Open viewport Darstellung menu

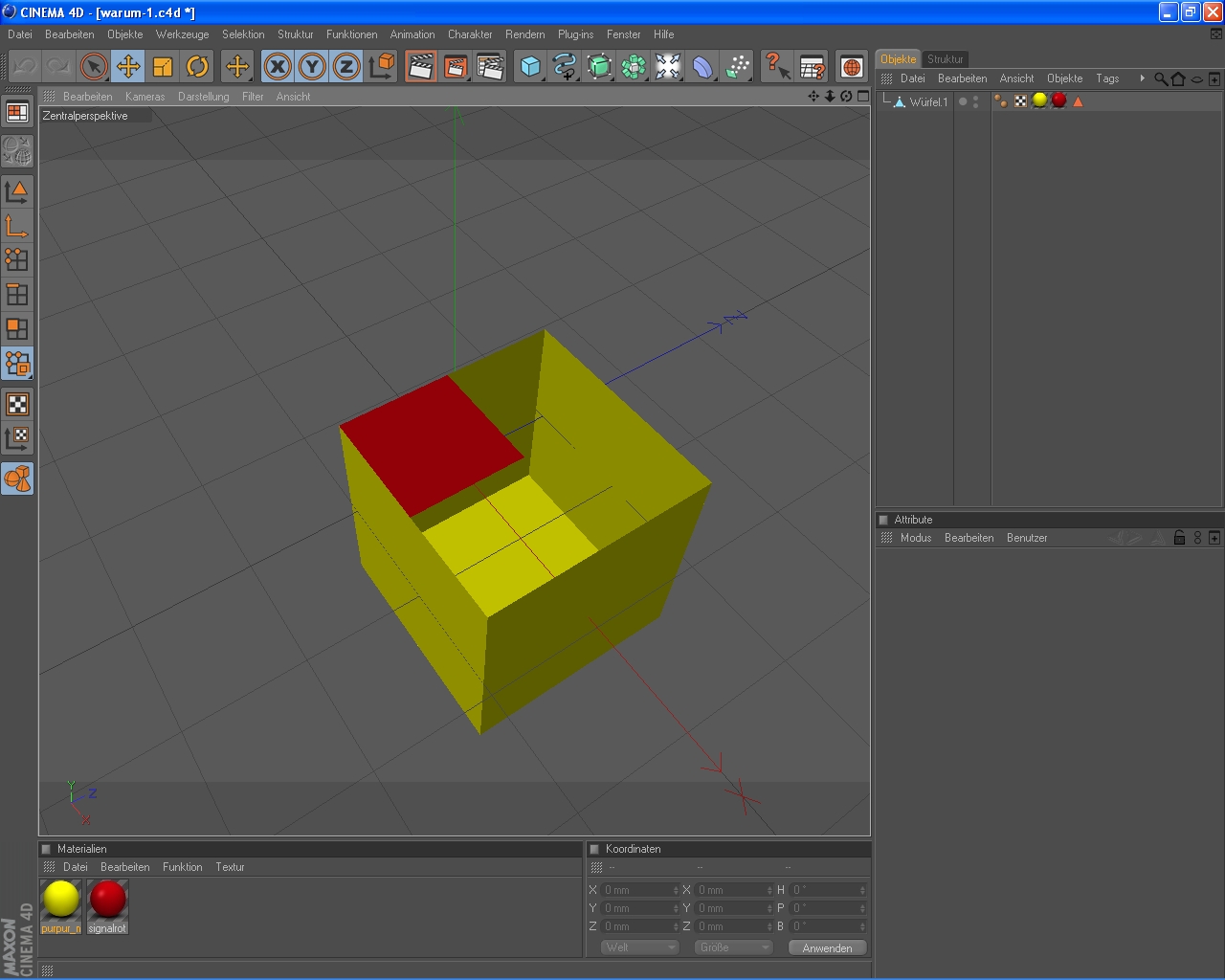click(204, 97)
